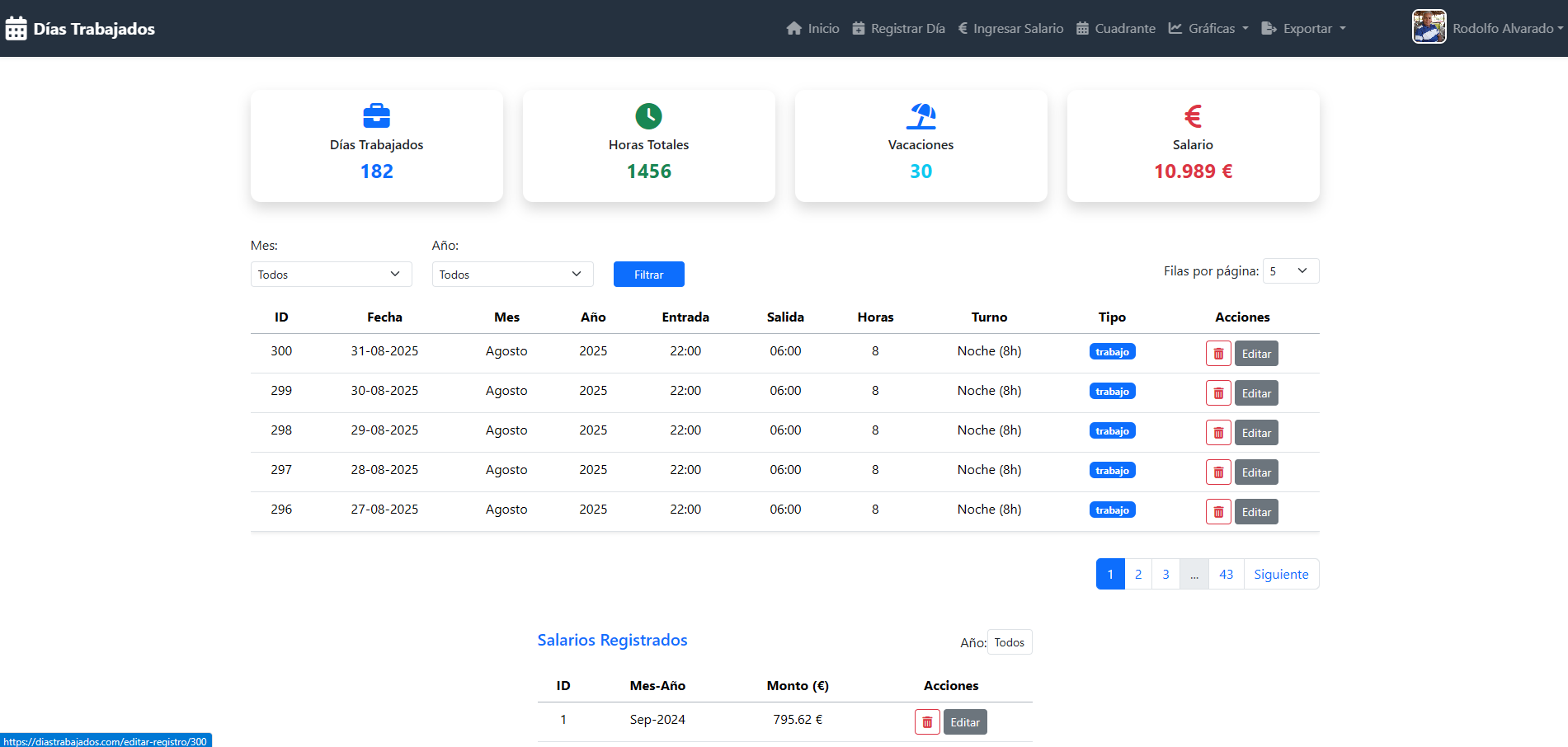Click the trash icon for record 298

pyautogui.click(x=1218, y=433)
